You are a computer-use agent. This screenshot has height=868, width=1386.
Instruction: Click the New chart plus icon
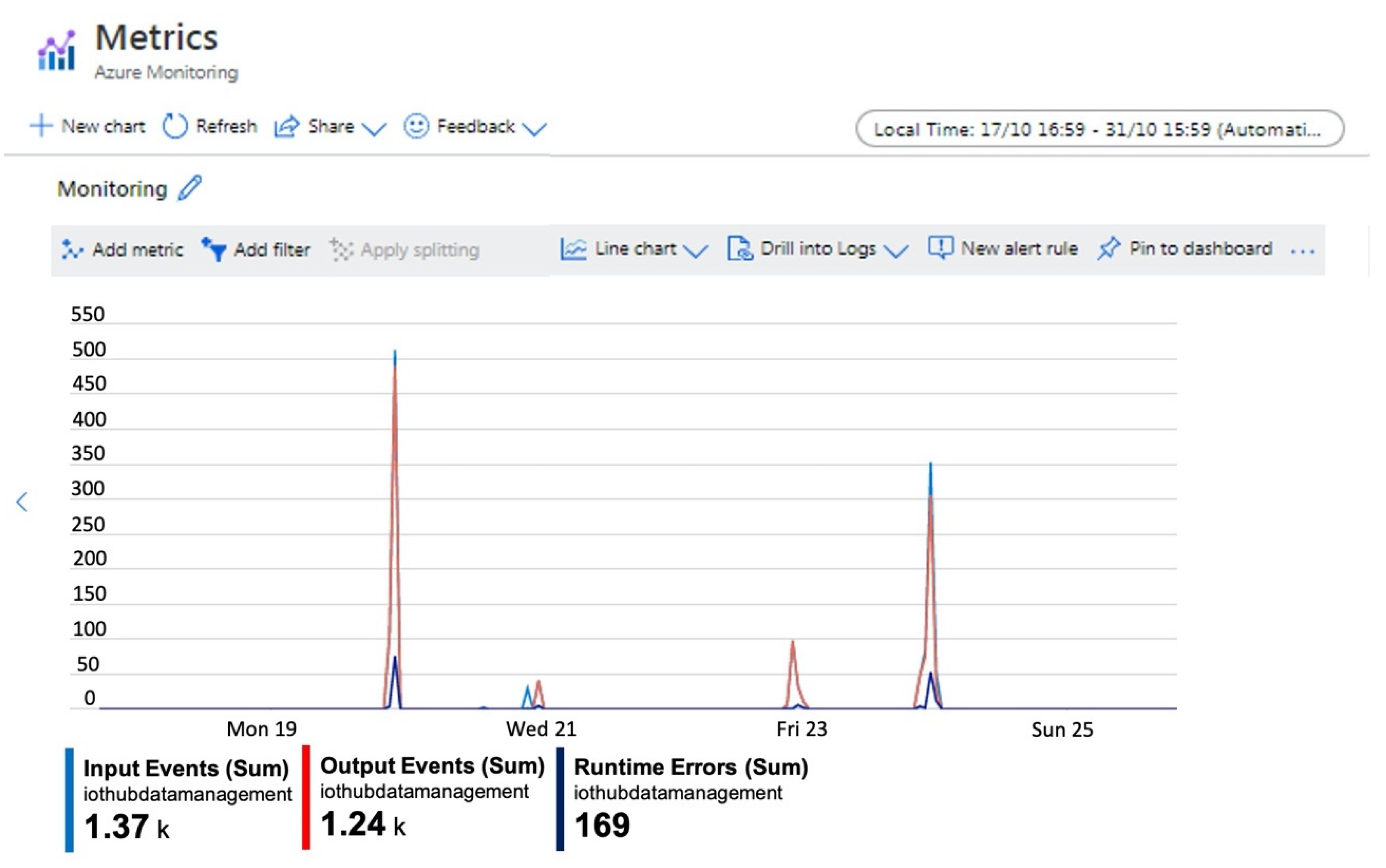(x=41, y=126)
